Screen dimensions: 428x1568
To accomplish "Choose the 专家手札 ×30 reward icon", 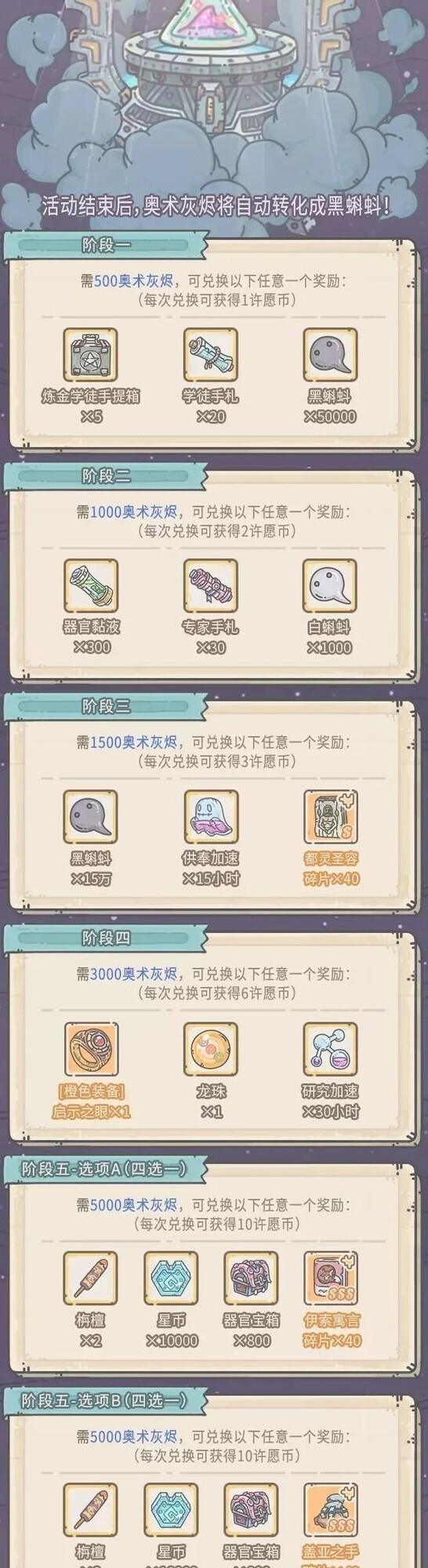I will click(210, 586).
